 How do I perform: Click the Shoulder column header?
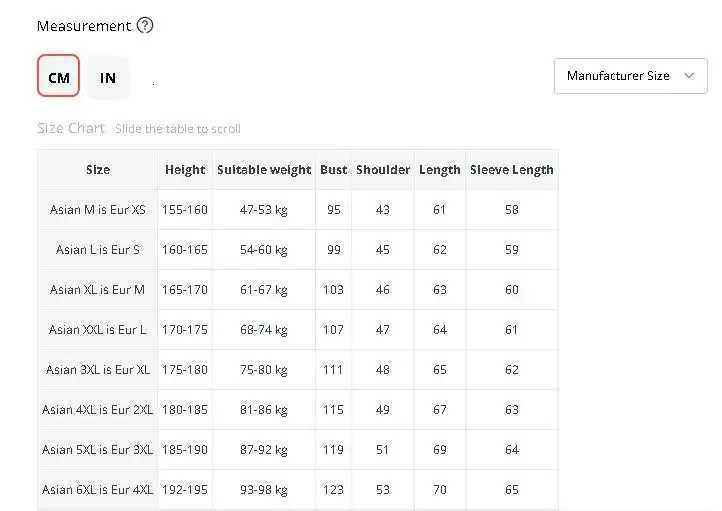(383, 170)
